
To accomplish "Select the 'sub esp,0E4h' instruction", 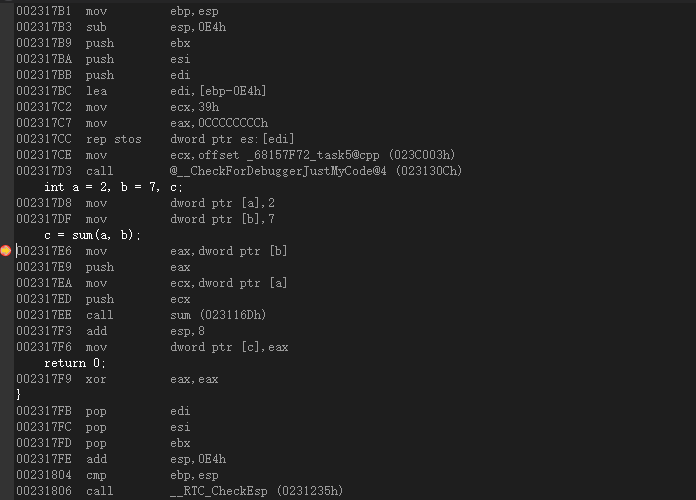I will pos(150,27).
